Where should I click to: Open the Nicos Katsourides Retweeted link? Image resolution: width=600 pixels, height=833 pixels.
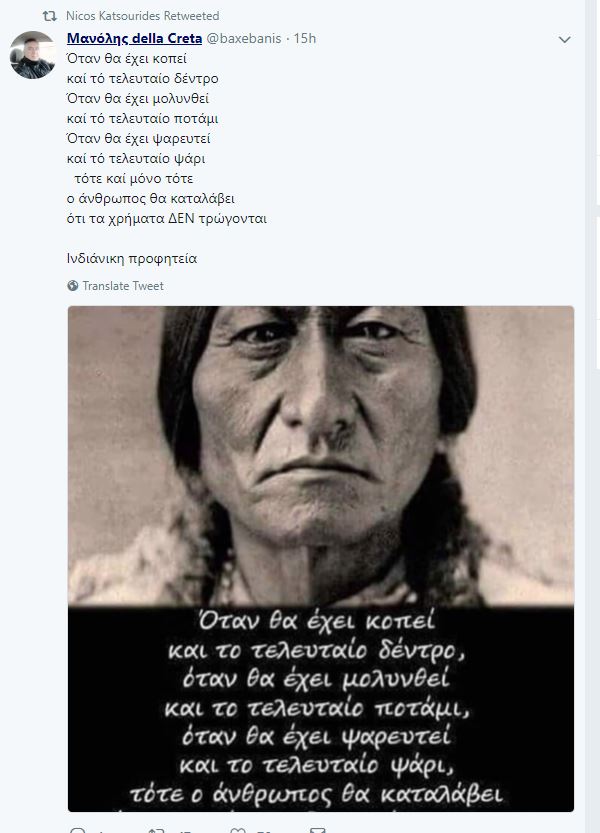click(142, 16)
